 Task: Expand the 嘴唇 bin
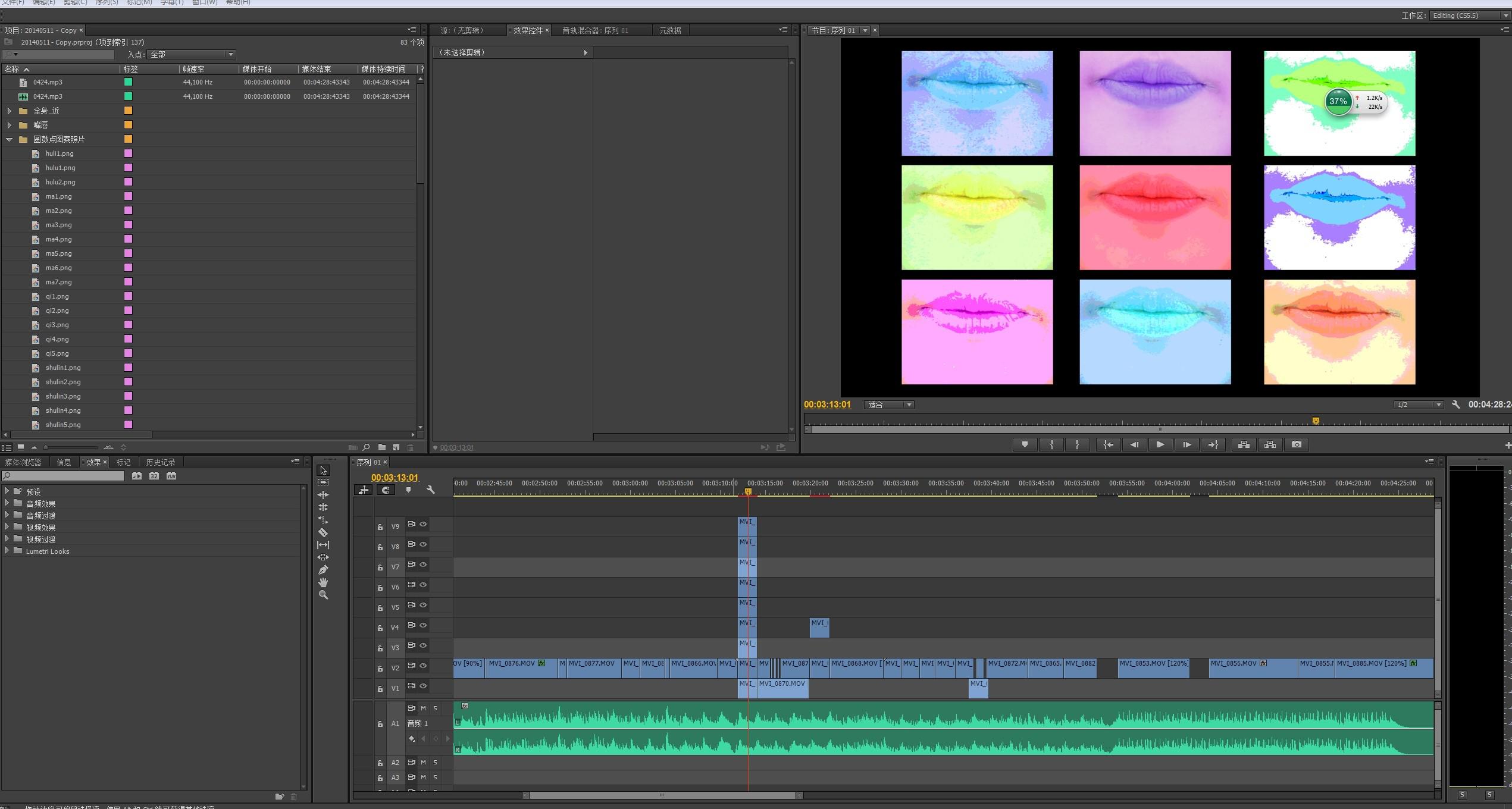[9, 125]
